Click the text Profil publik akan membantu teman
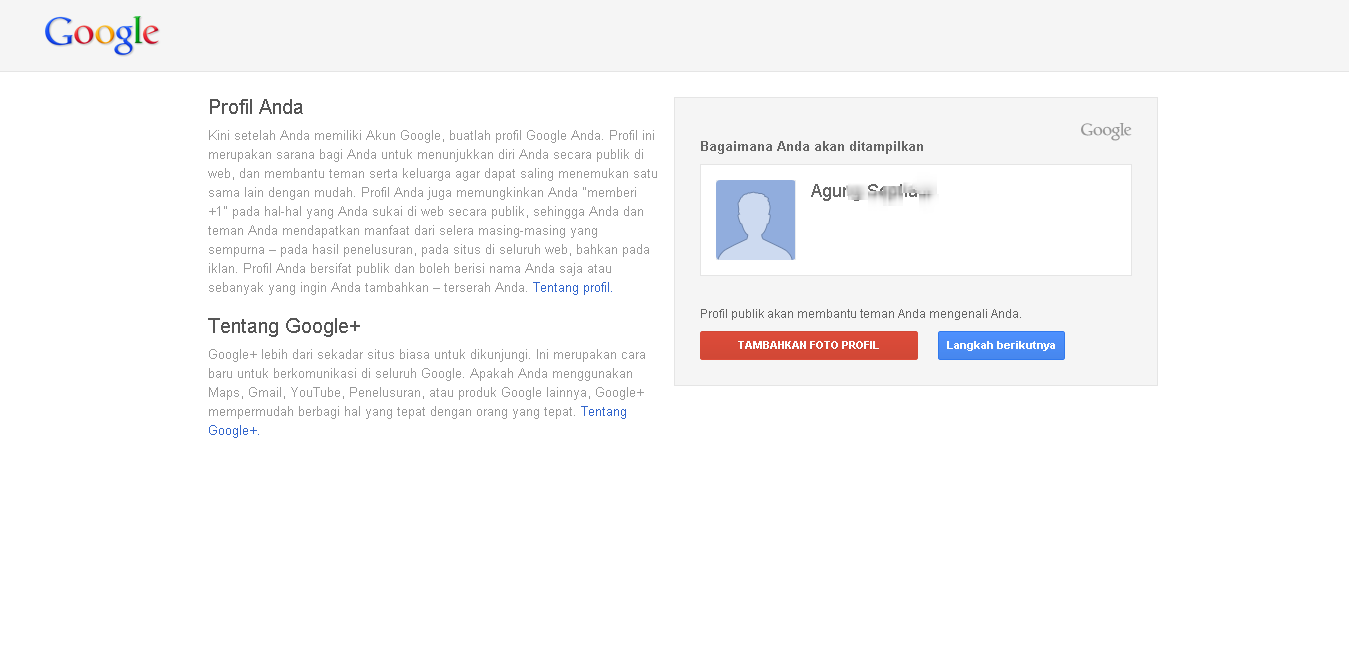Viewport: 1349px width, 650px height. point(797,314)
